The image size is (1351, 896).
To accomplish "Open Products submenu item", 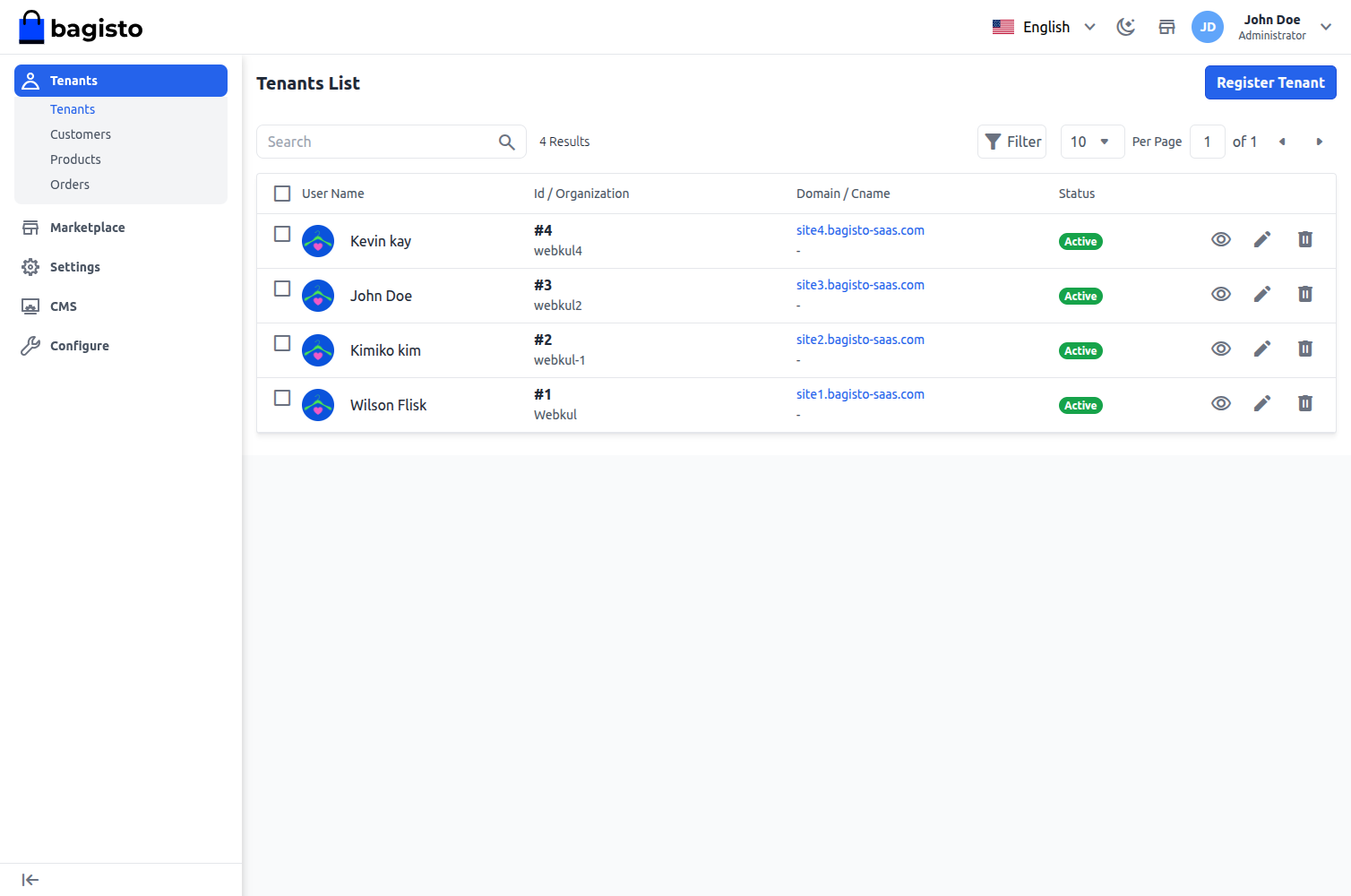I will click(x=75, y=159).
